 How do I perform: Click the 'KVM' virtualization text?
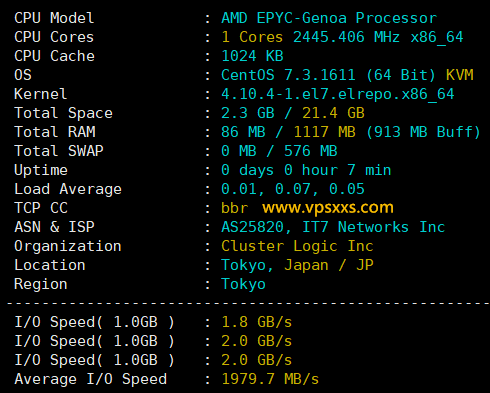(x=460, y=75)
